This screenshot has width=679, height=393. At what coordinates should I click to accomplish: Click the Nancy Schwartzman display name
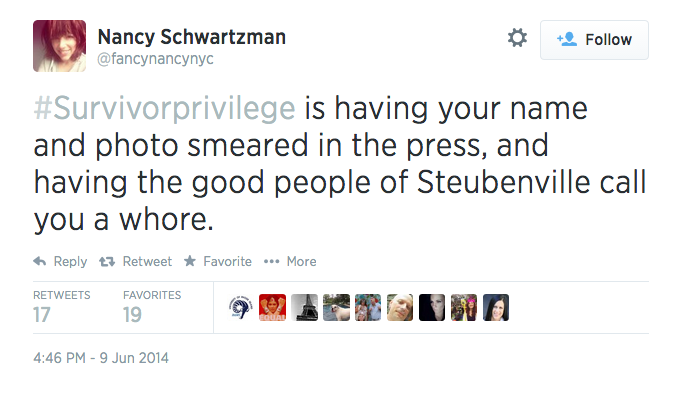click(x=191, y=37)
